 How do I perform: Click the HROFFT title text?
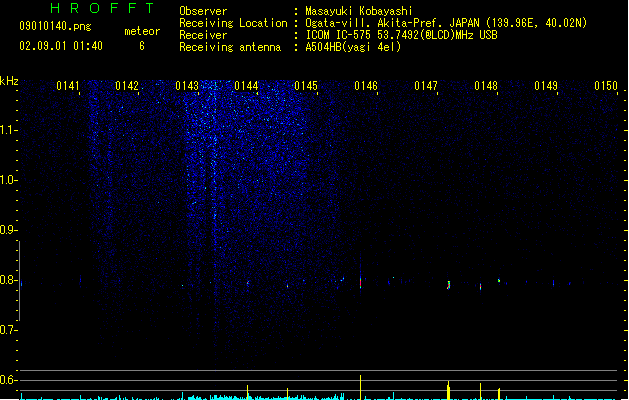[x=102, y=8]
